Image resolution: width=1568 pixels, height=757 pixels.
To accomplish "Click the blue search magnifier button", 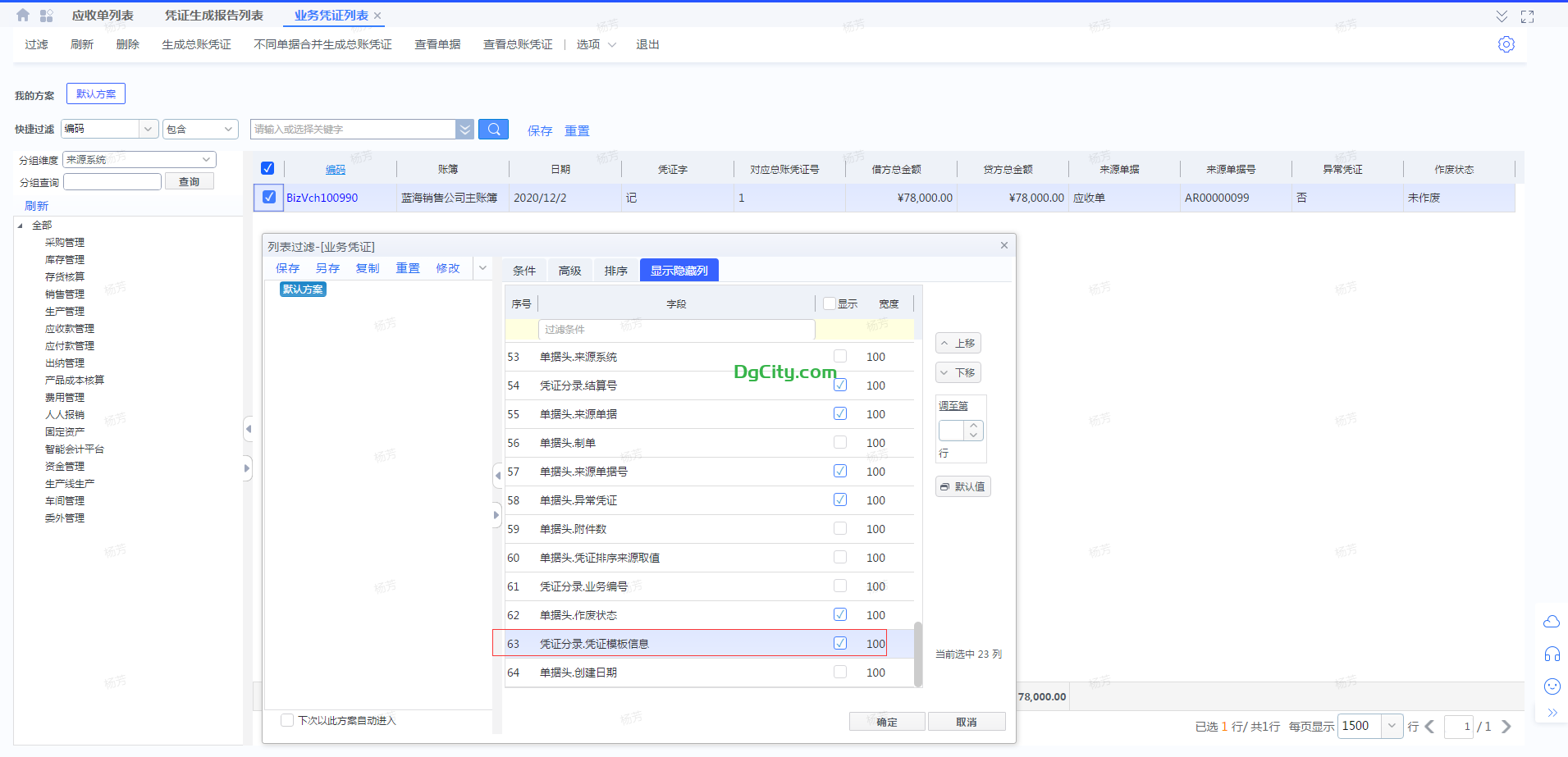I will [493, 129].
